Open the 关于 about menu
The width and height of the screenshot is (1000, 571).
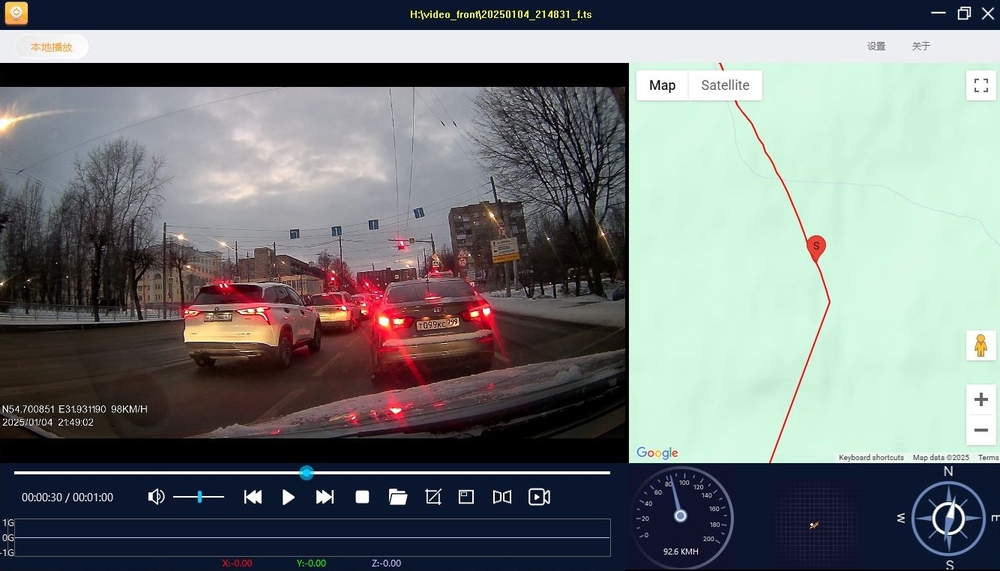[x=921, y=46]
